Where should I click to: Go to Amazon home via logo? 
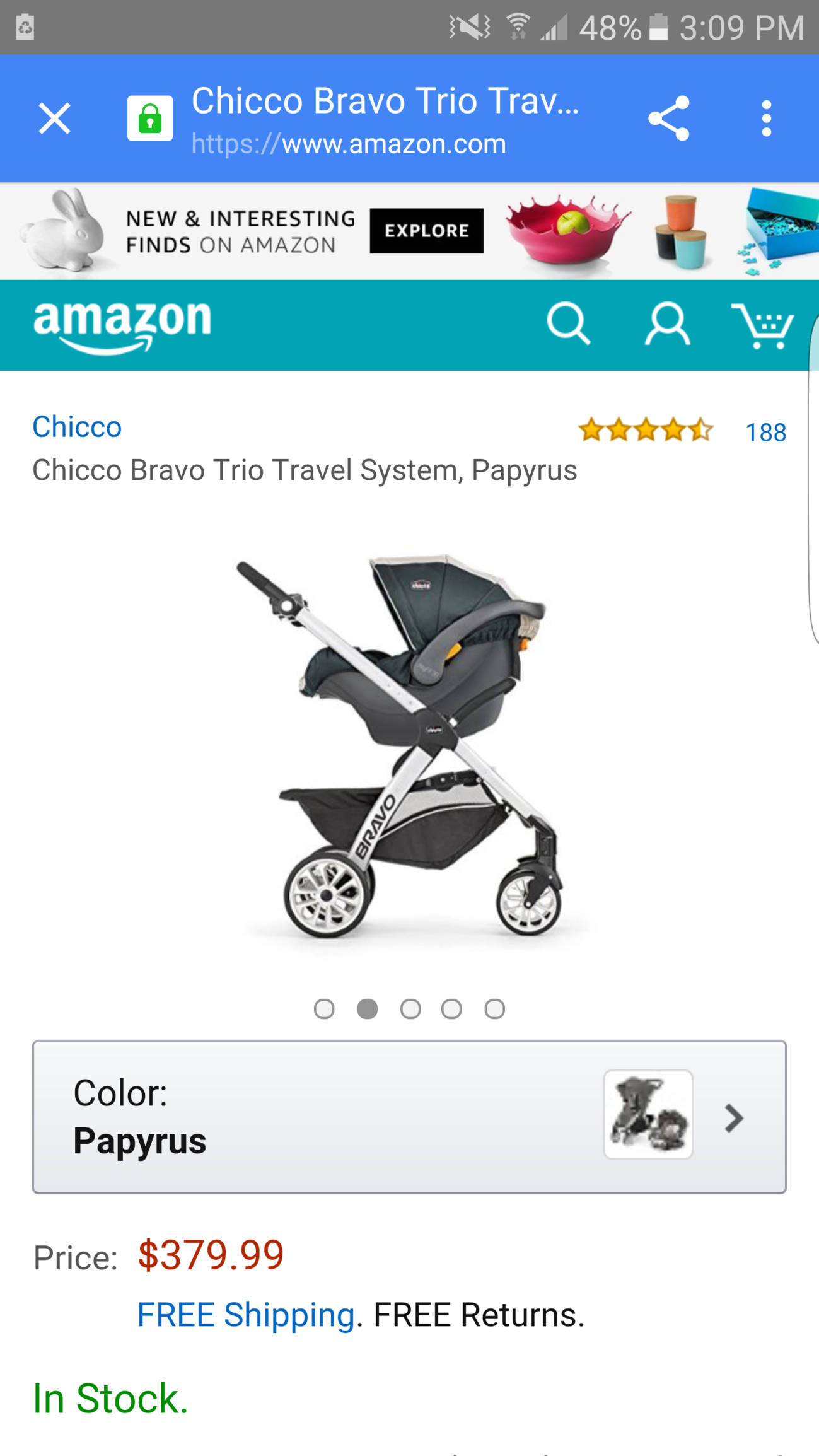pos(122,326)
